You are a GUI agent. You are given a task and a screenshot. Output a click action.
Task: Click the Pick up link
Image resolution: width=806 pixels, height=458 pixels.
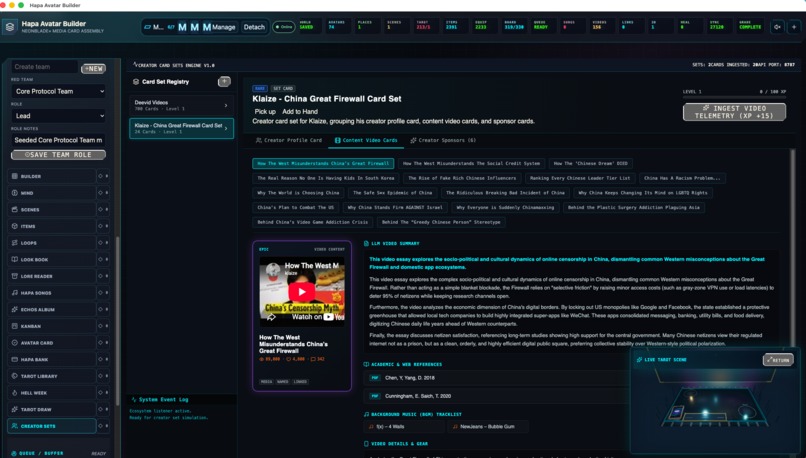pyautogui.click(x=265, y=112)
